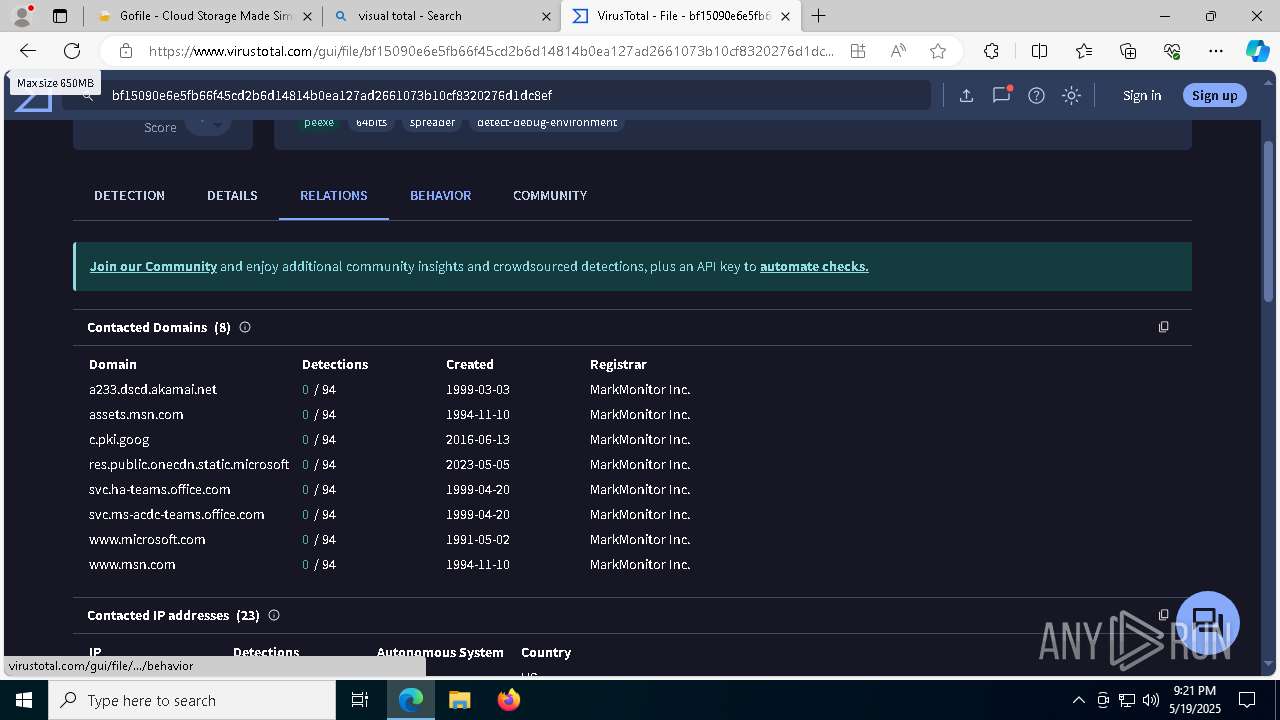1280x720 pixels.
Task: View site information padlock icon
Action: coord(125,51)
